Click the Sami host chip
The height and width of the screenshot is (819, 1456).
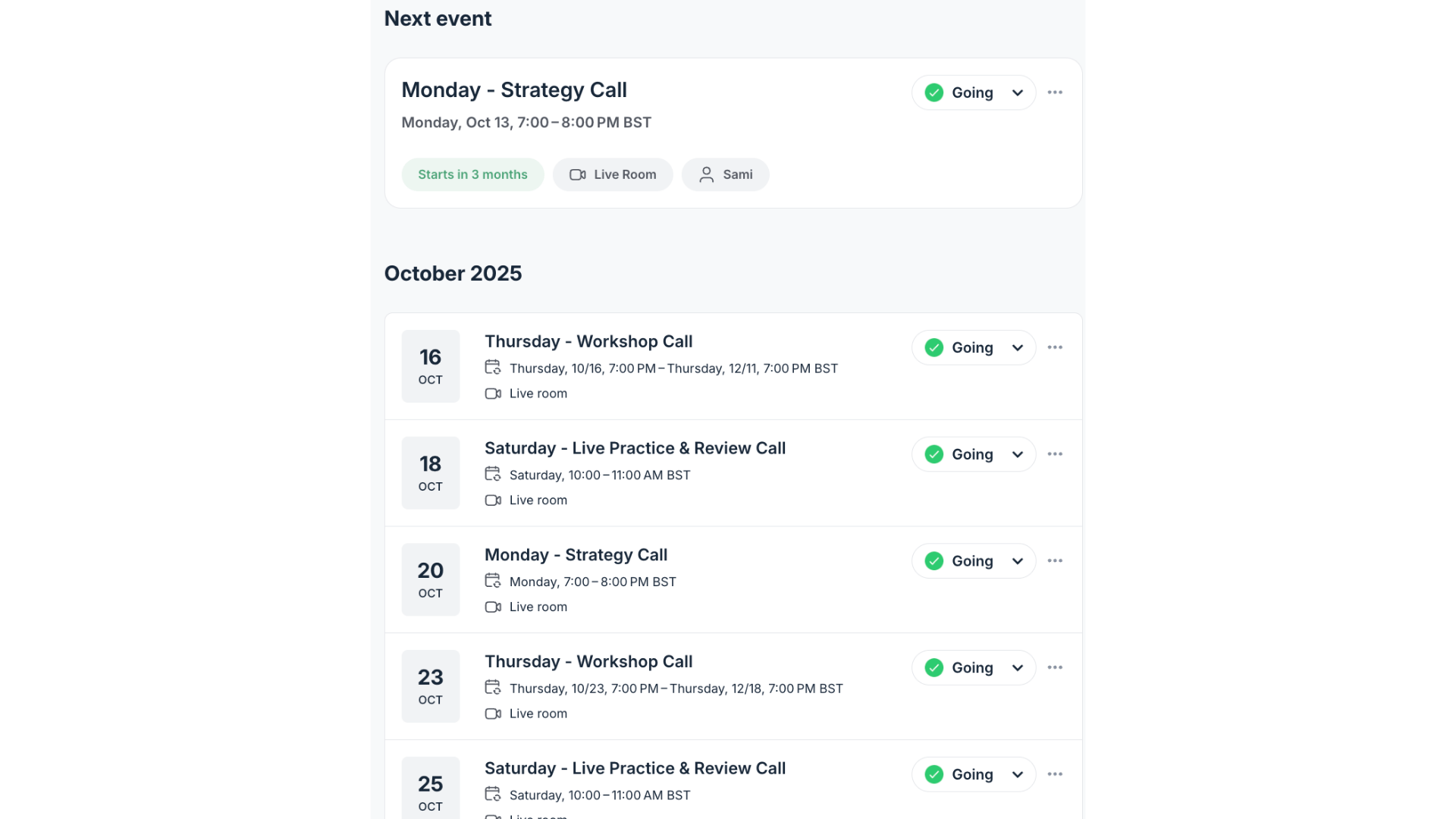click(726, 174)
